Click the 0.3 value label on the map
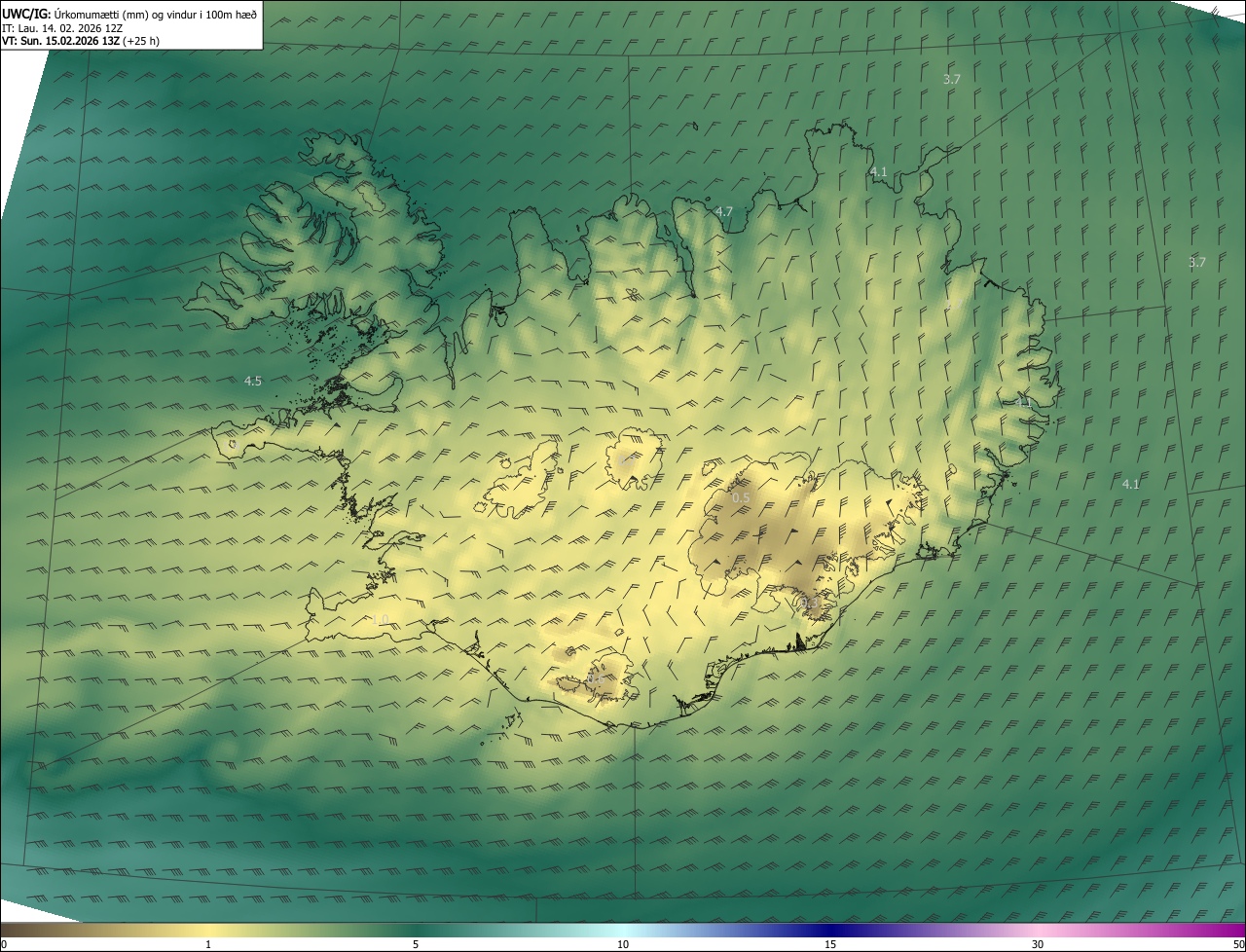This screenshot has width=1246, height=952. coord(809,604)
